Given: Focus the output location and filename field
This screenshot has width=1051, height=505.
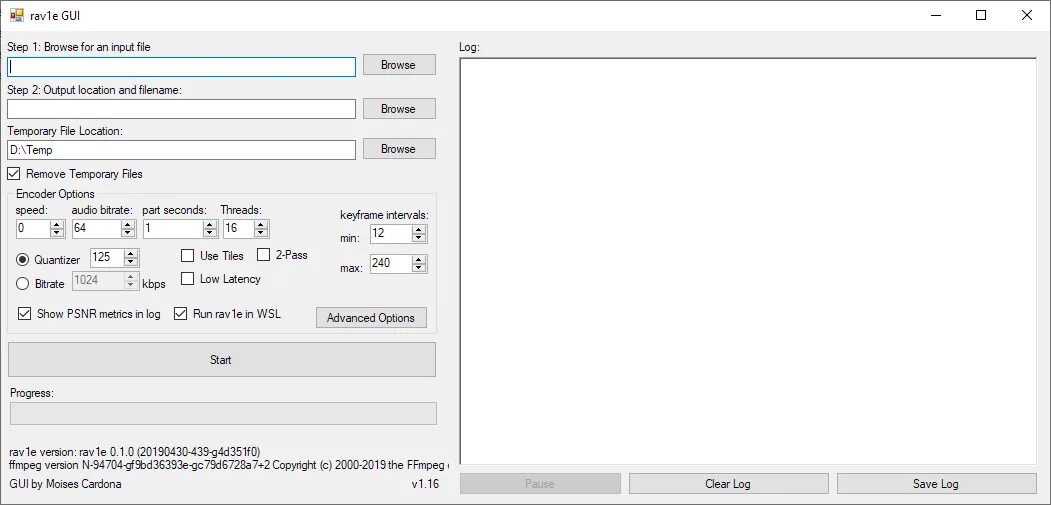Looking at the screenshot, I should (182, 109).
